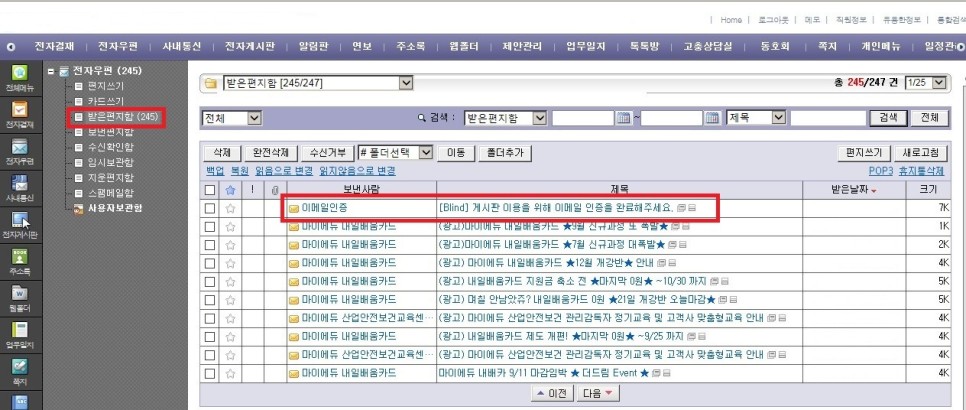Click the preview icon after the Blind email subject
966x410 pixels.
pyautogui.click(x=681, y=208)
